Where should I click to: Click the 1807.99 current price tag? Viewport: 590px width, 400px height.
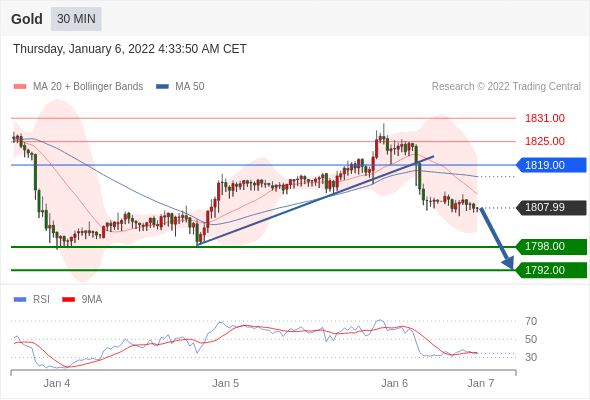point(551,207)
